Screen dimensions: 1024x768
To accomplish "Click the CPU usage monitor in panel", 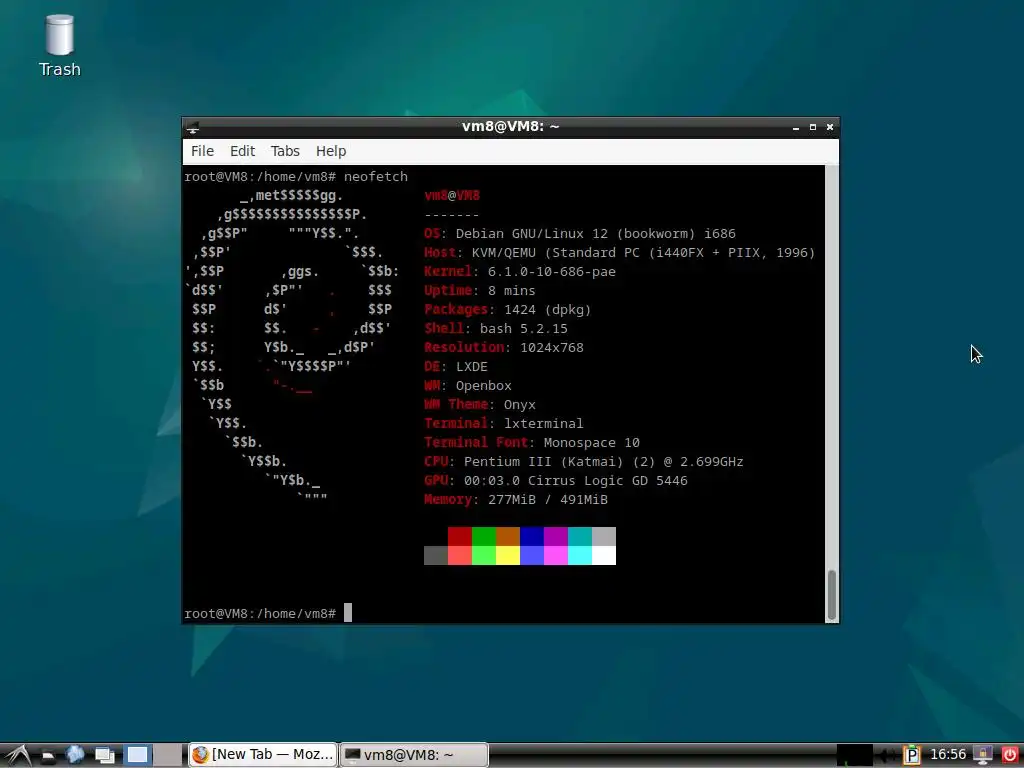I will [x=855, y=755].
